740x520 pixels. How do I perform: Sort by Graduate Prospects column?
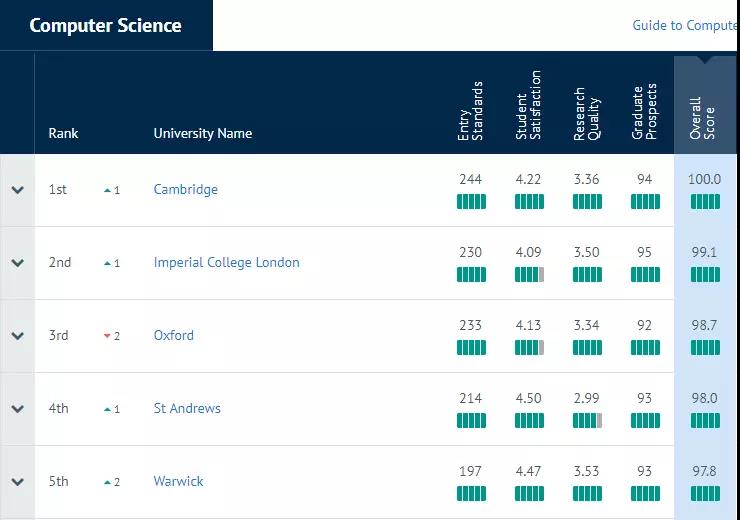[644, 111]
